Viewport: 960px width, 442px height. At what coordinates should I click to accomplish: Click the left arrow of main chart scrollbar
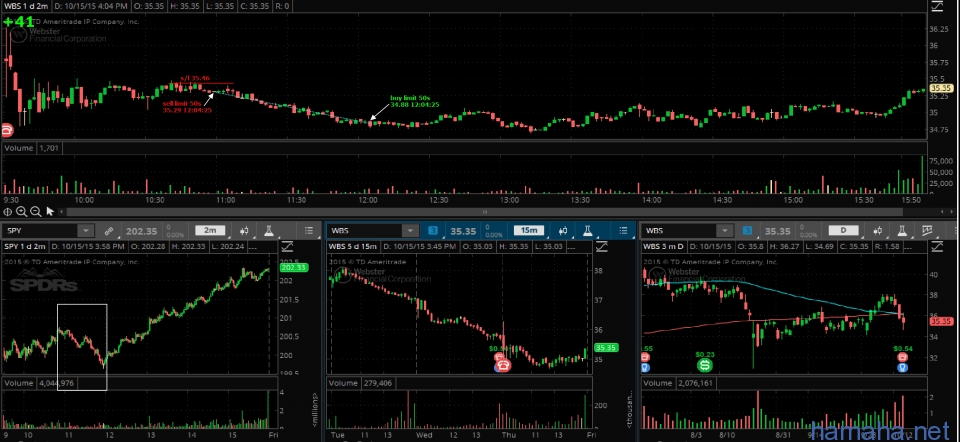pyautogui.click(x=62, y=212)
